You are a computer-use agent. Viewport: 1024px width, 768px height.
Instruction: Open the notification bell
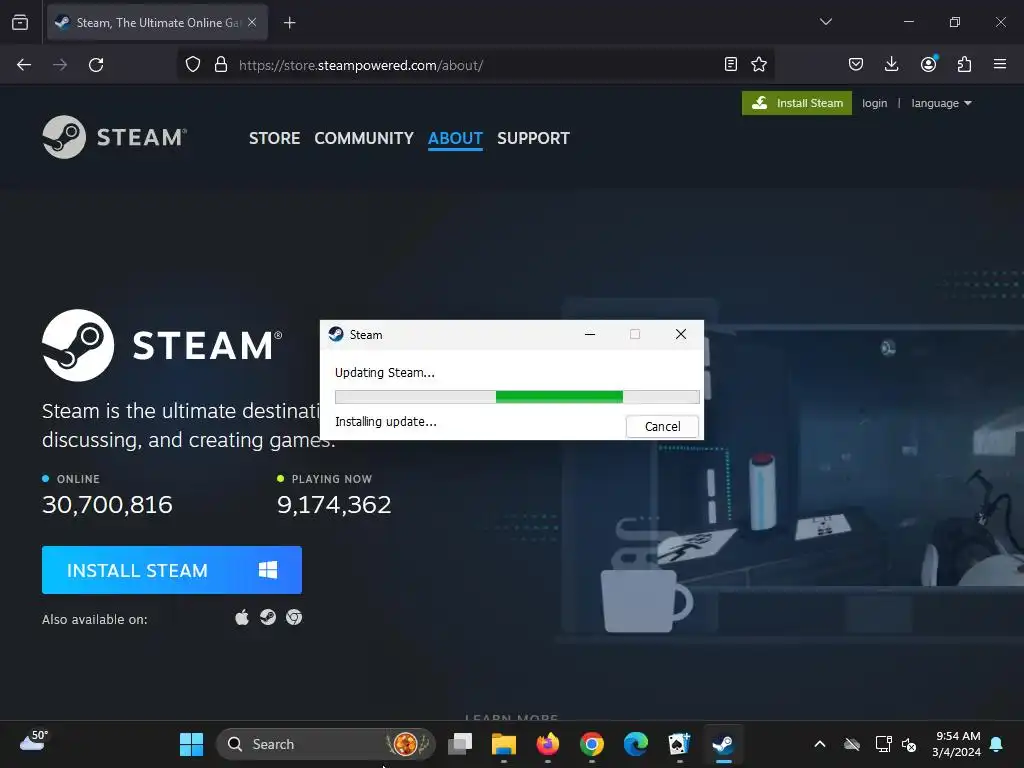point(997,744)
